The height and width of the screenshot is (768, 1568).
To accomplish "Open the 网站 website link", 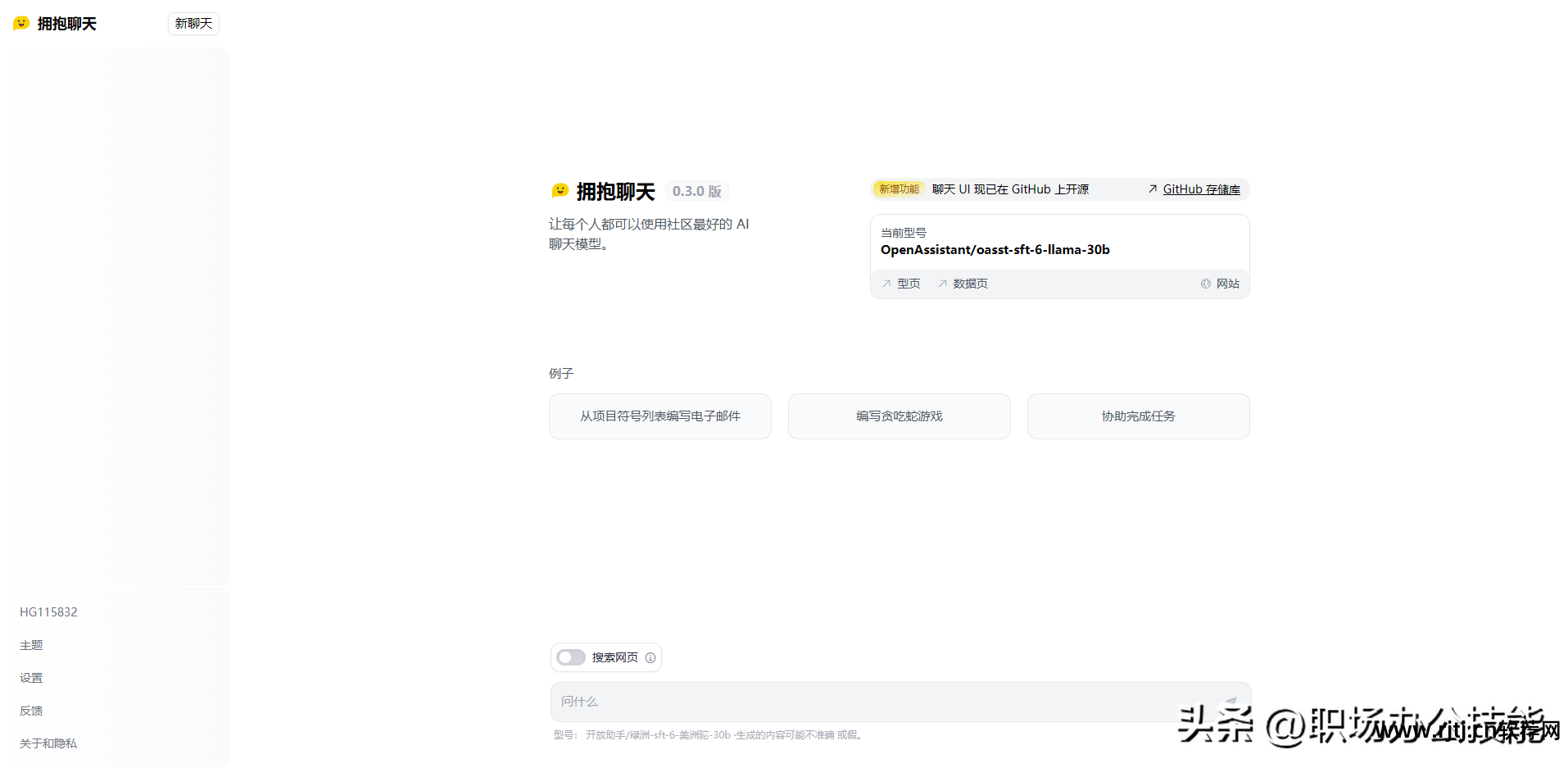I will [1227, 284].
